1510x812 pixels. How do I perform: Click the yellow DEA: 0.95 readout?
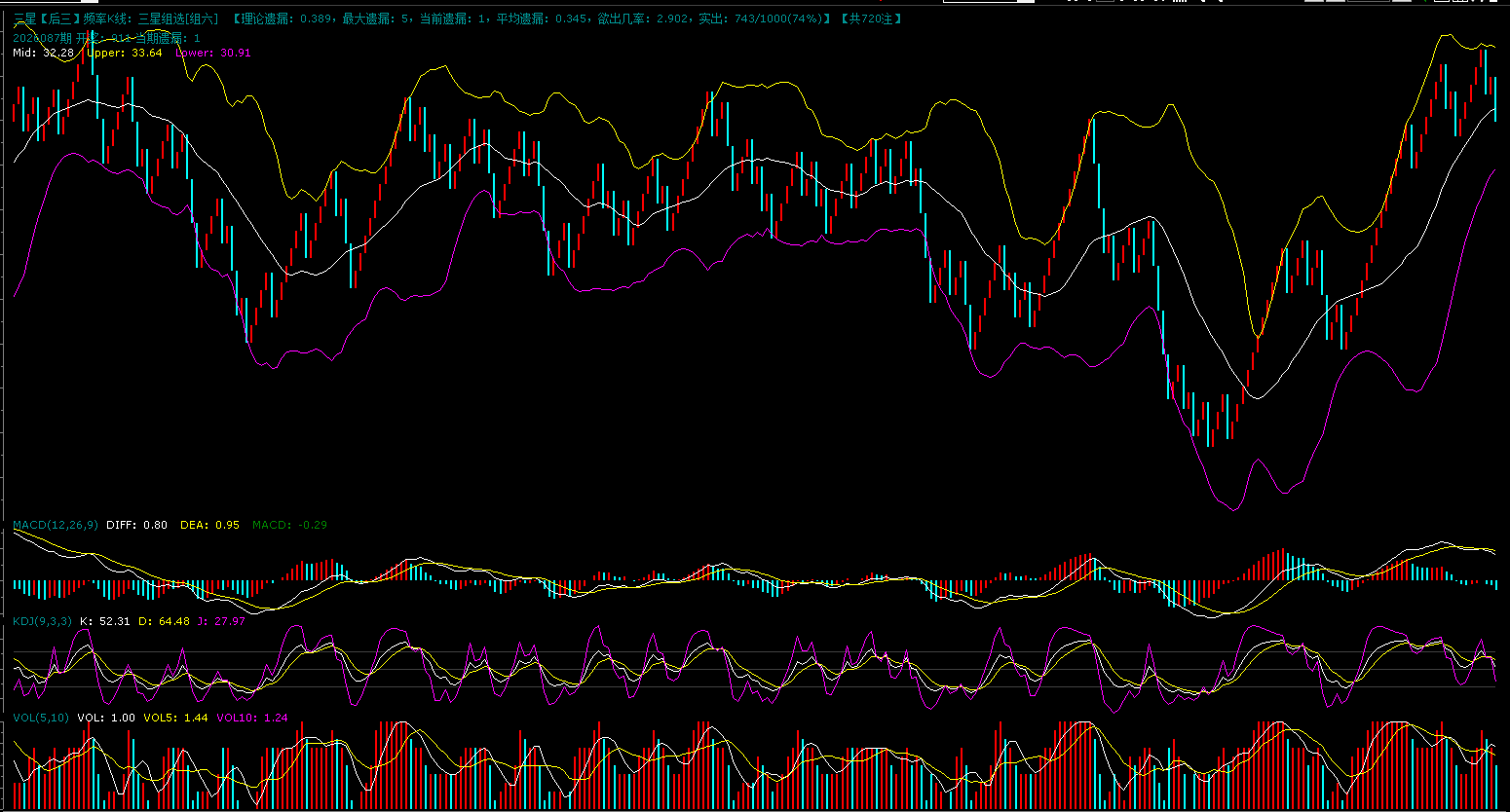pos(209,525)
